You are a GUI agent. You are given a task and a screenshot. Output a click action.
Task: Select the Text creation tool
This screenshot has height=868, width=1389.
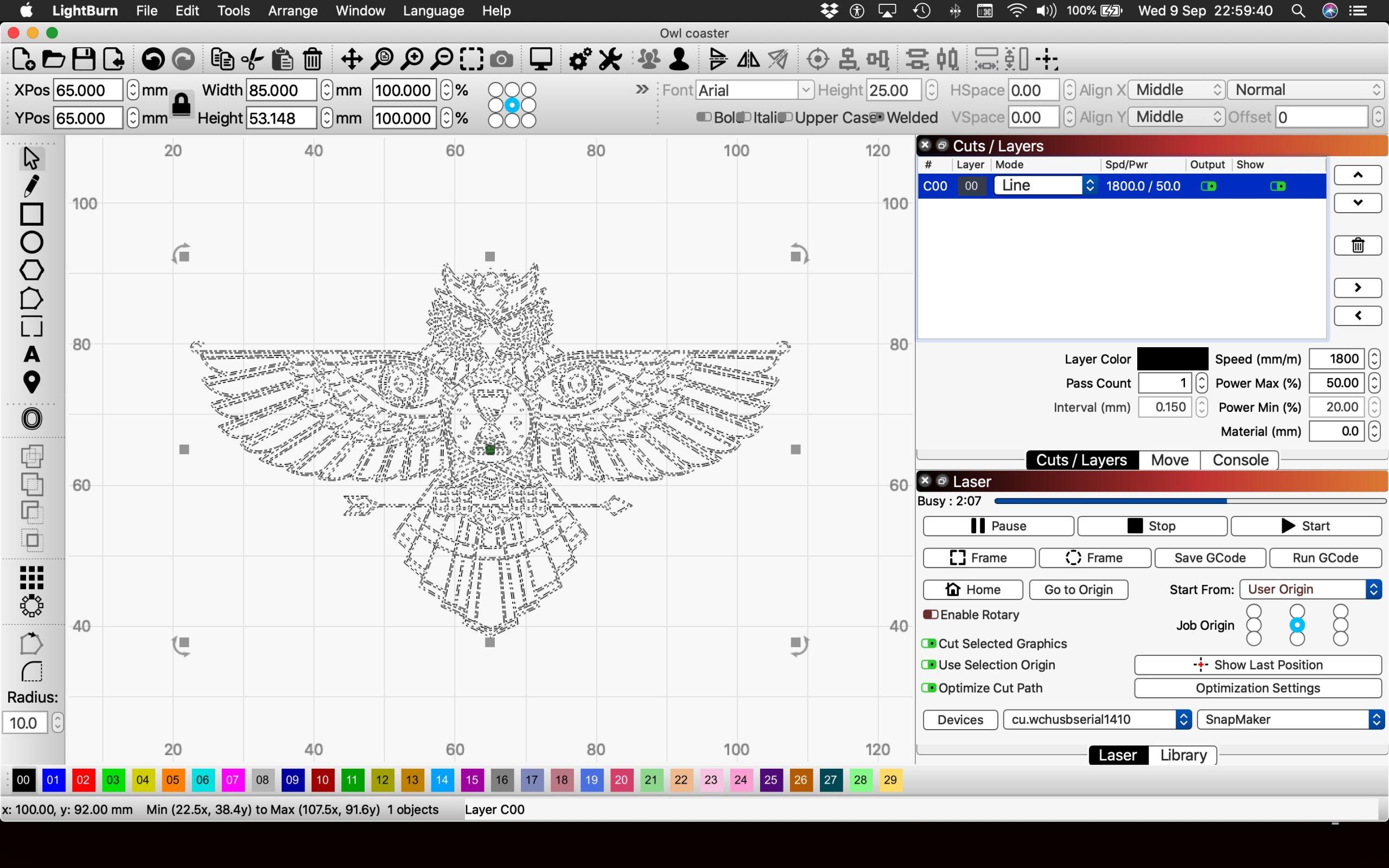[31, 355]
